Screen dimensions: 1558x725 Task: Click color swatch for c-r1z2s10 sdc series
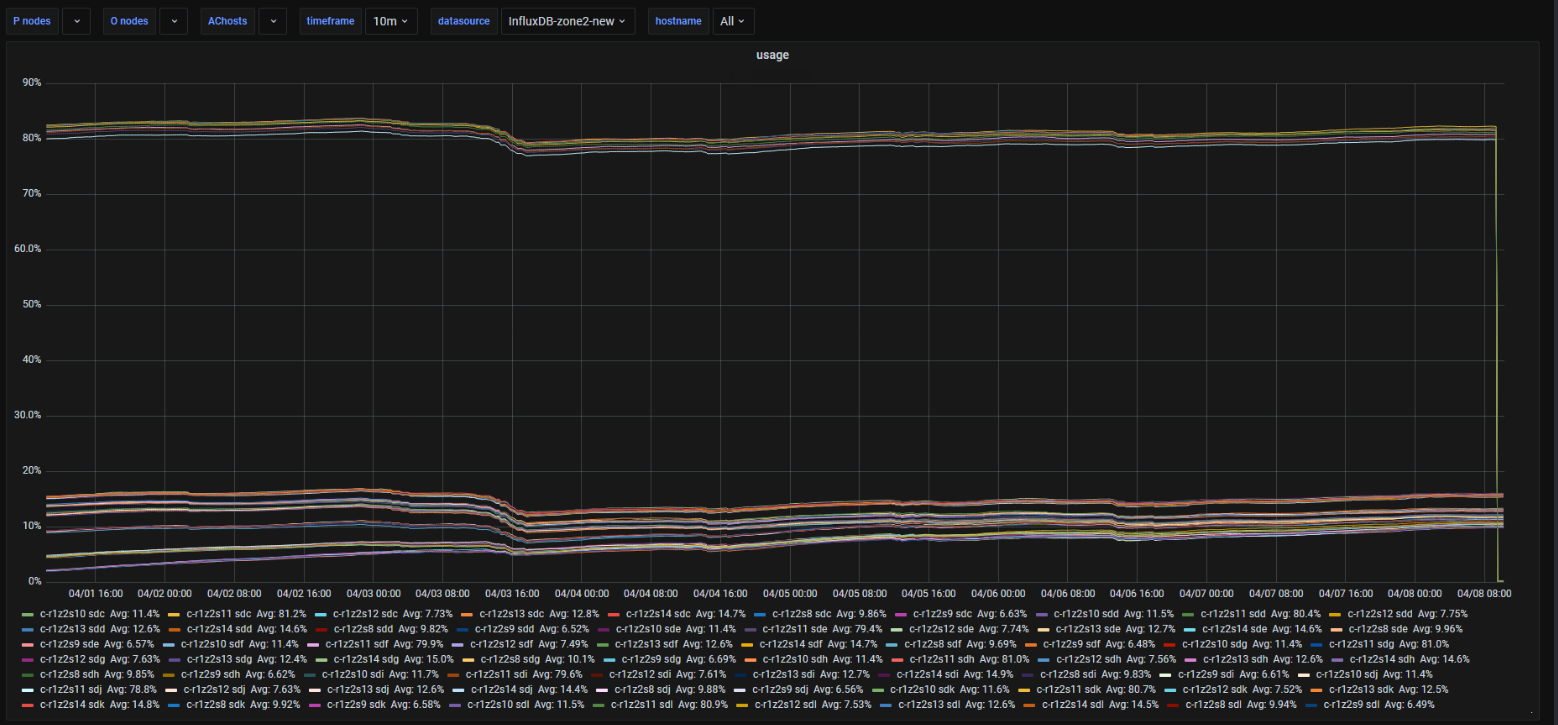point(28,613)
